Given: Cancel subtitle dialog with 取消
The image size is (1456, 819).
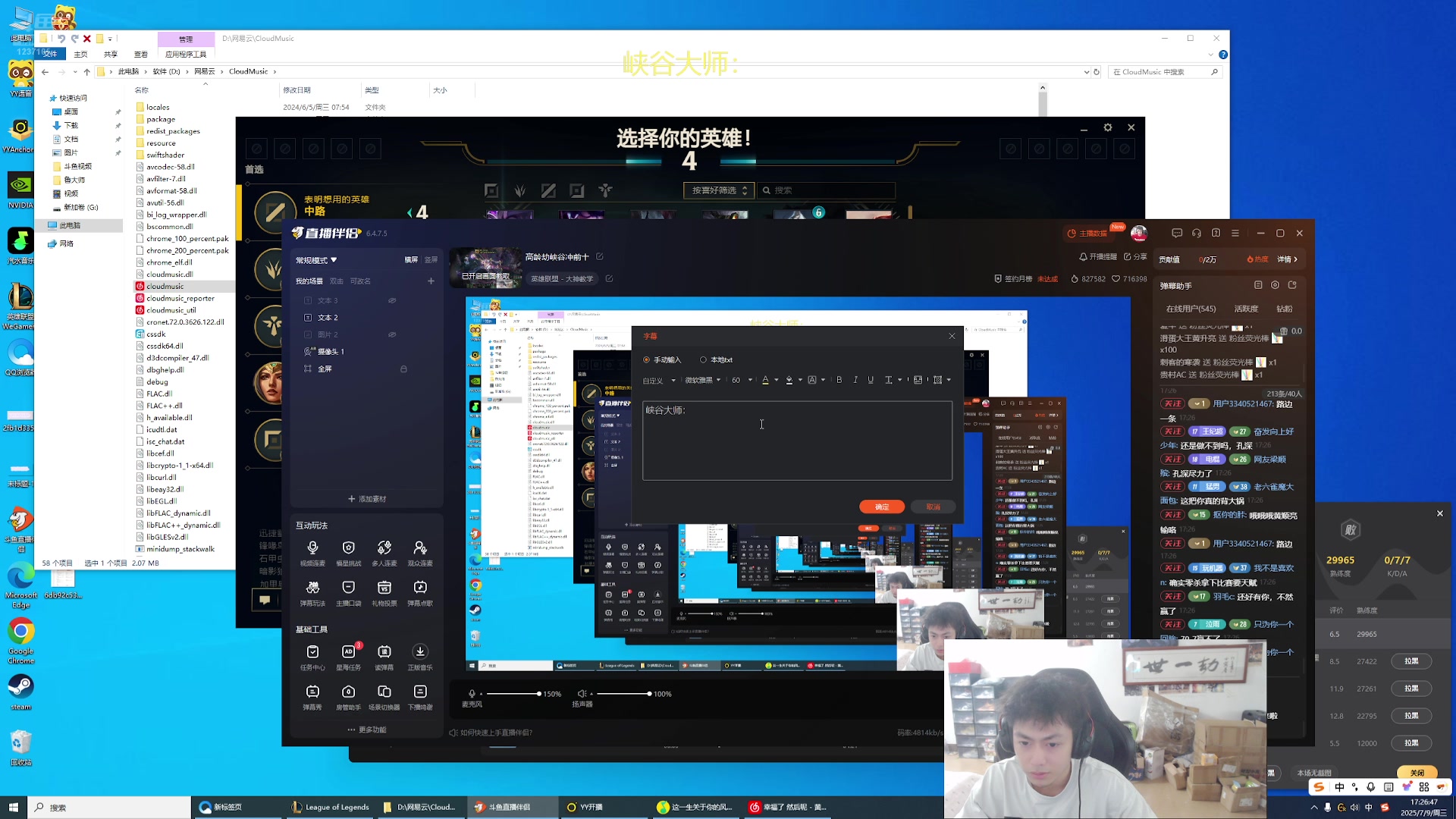Looking at the screenshot, I should (933, 507).
